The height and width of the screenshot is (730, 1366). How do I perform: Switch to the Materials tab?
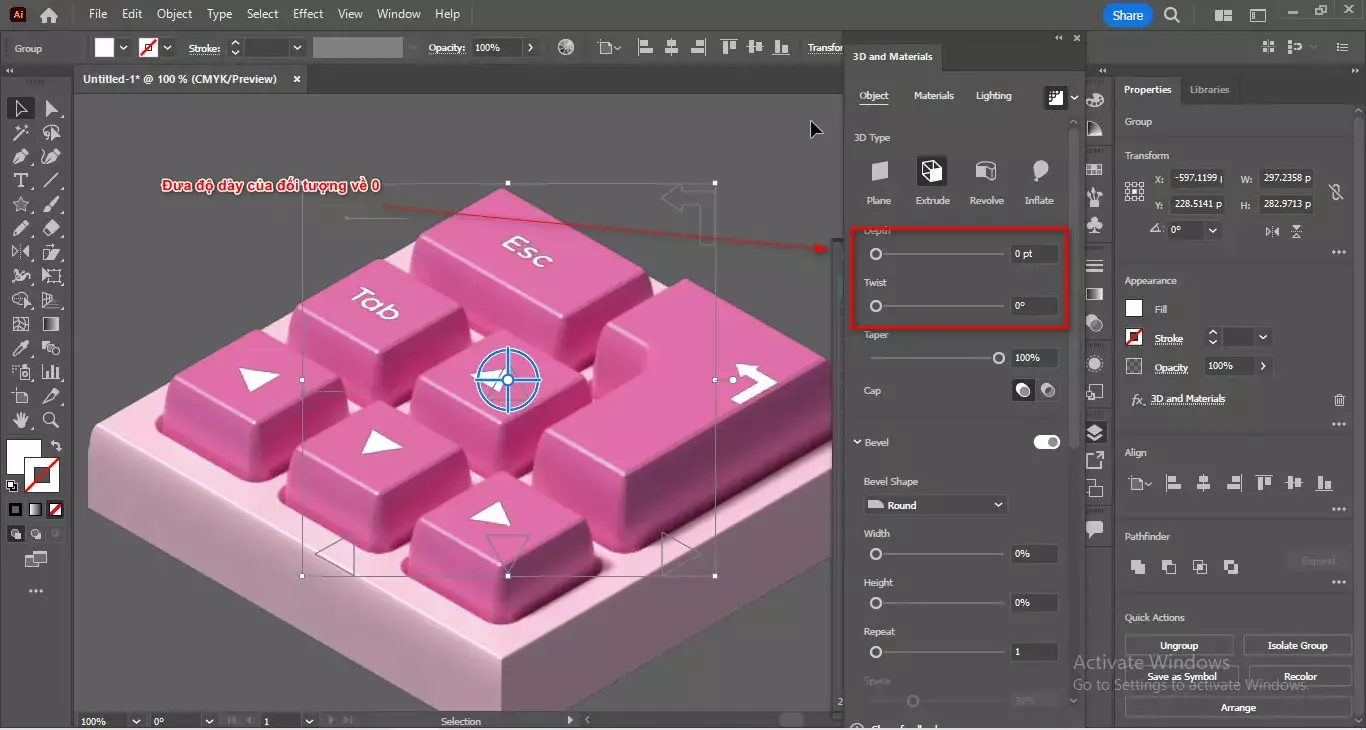934,95
